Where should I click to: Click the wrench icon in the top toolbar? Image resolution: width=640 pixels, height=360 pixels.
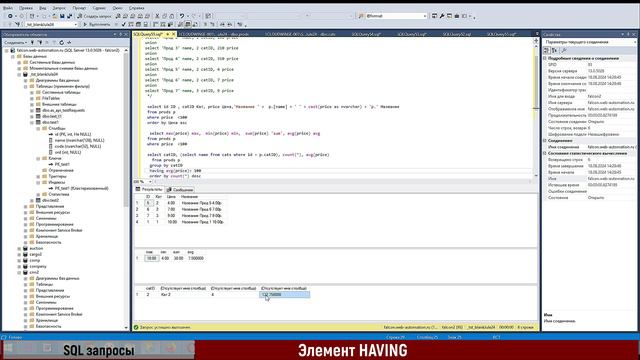[442, 16]
